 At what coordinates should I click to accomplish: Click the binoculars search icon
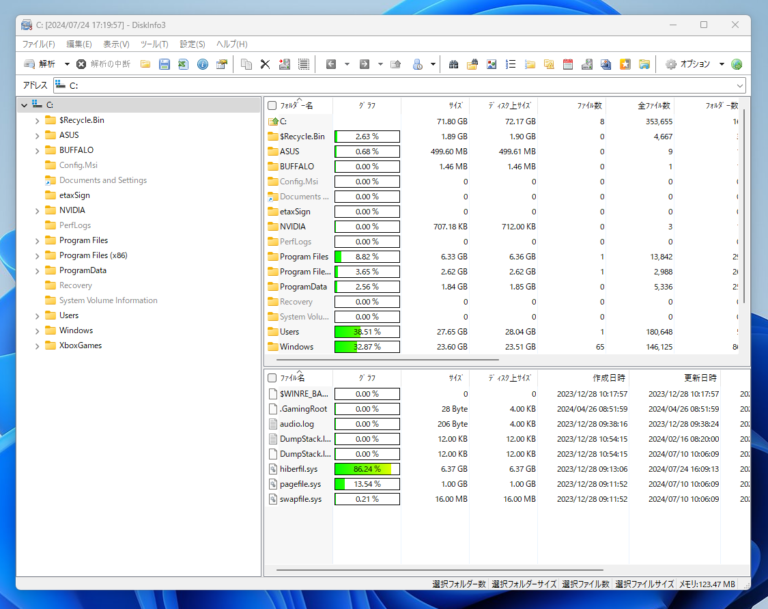coord(453,64)
